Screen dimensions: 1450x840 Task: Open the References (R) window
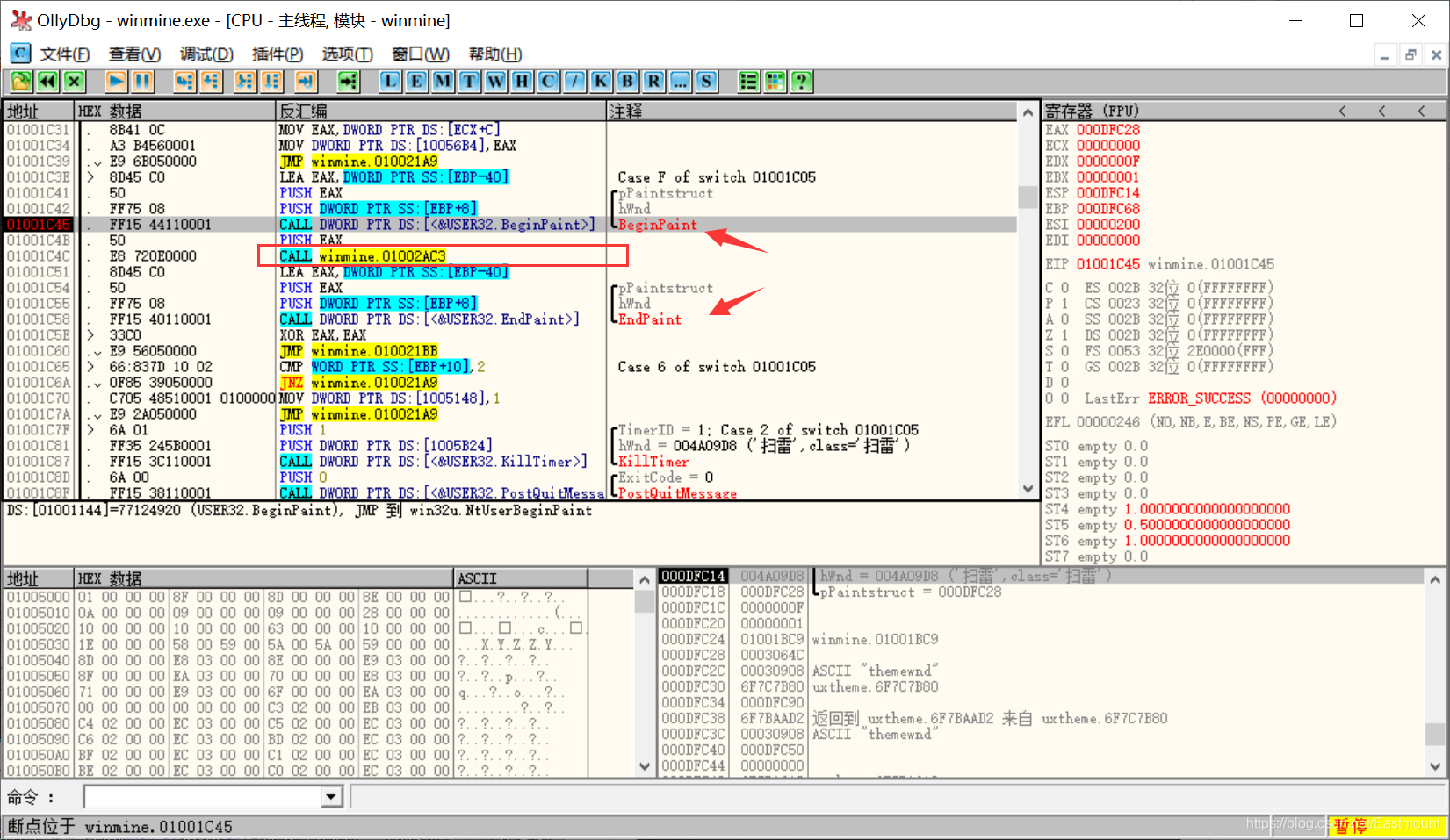pos(653,82)
